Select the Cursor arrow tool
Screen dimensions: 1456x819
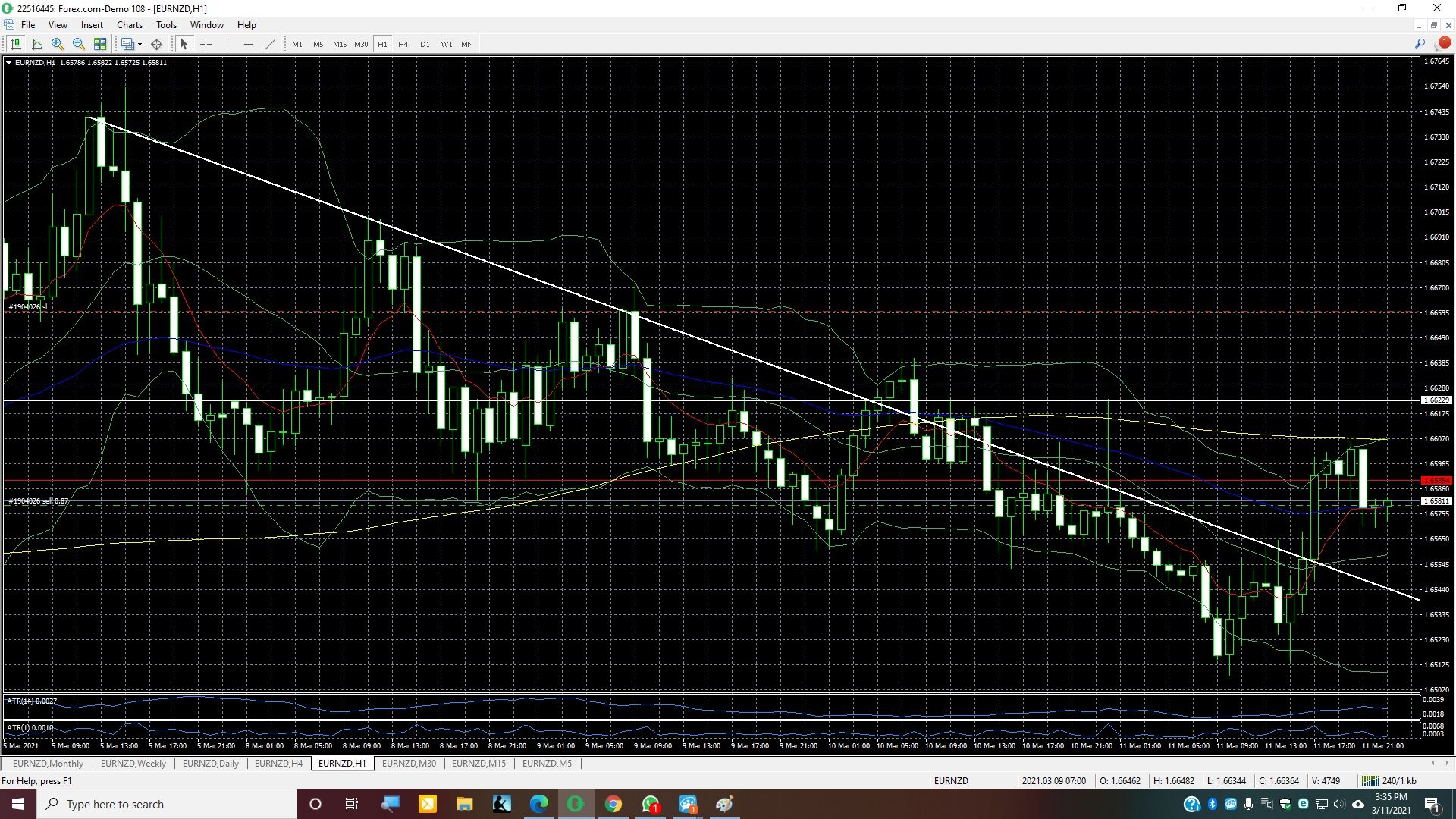point(184,44)
